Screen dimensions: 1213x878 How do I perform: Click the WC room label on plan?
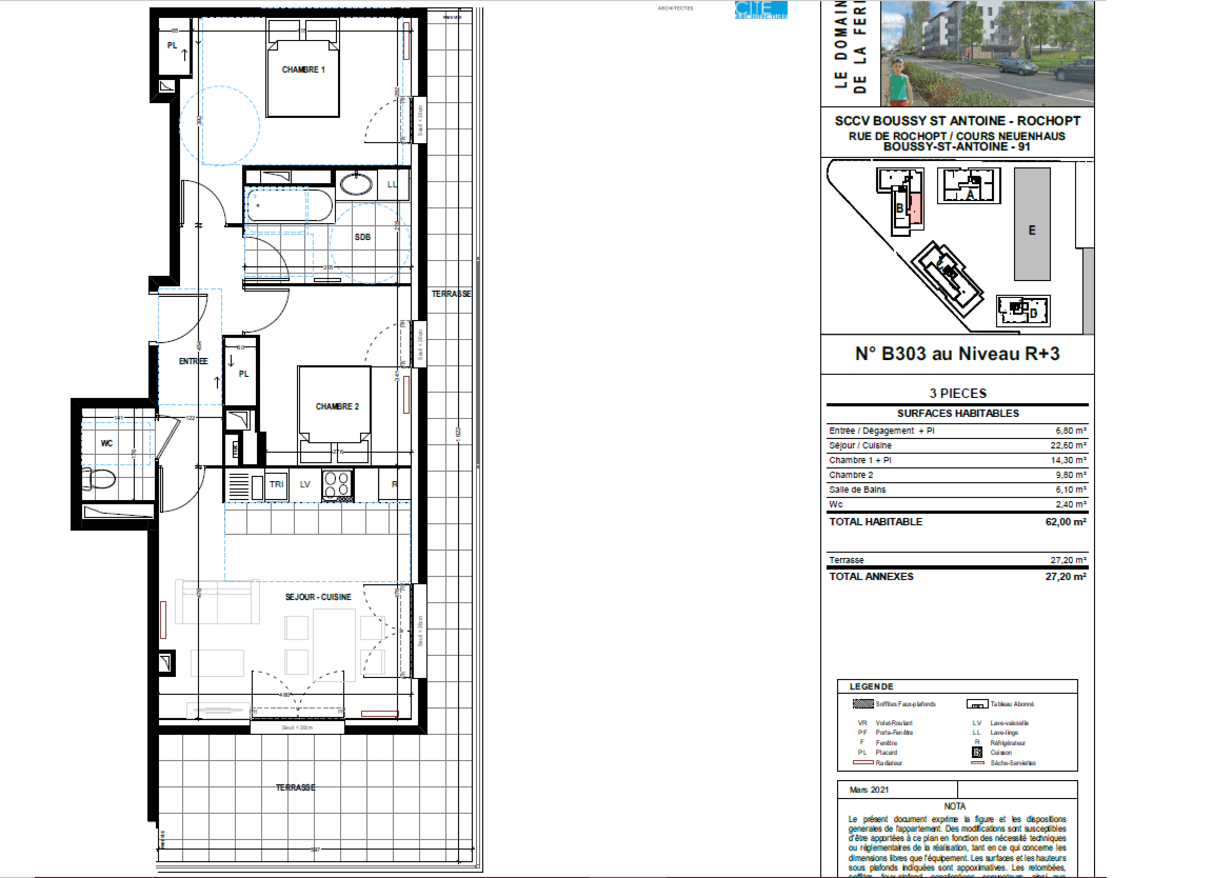107,441
